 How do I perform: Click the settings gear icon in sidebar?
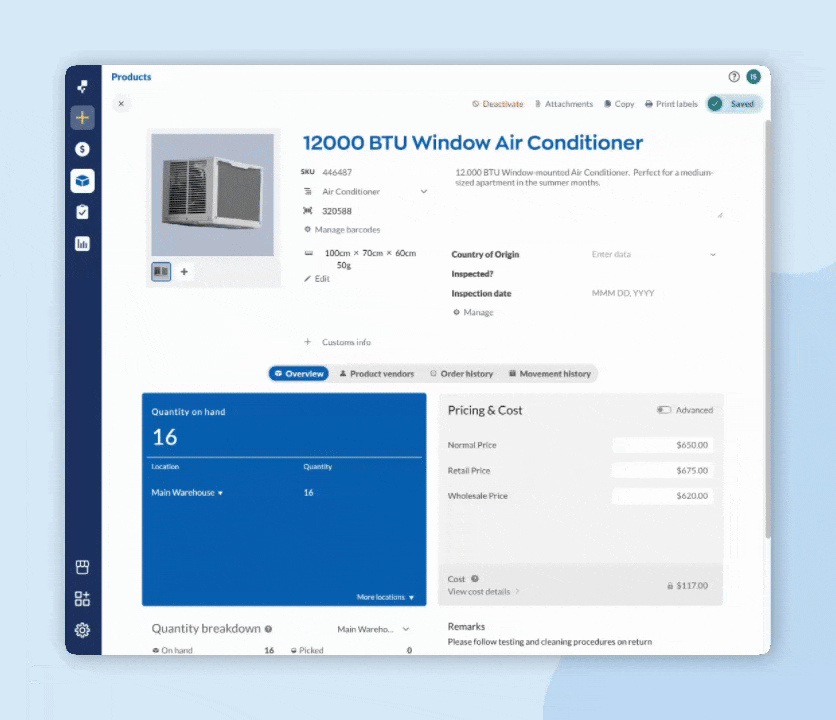click(82, 630)
